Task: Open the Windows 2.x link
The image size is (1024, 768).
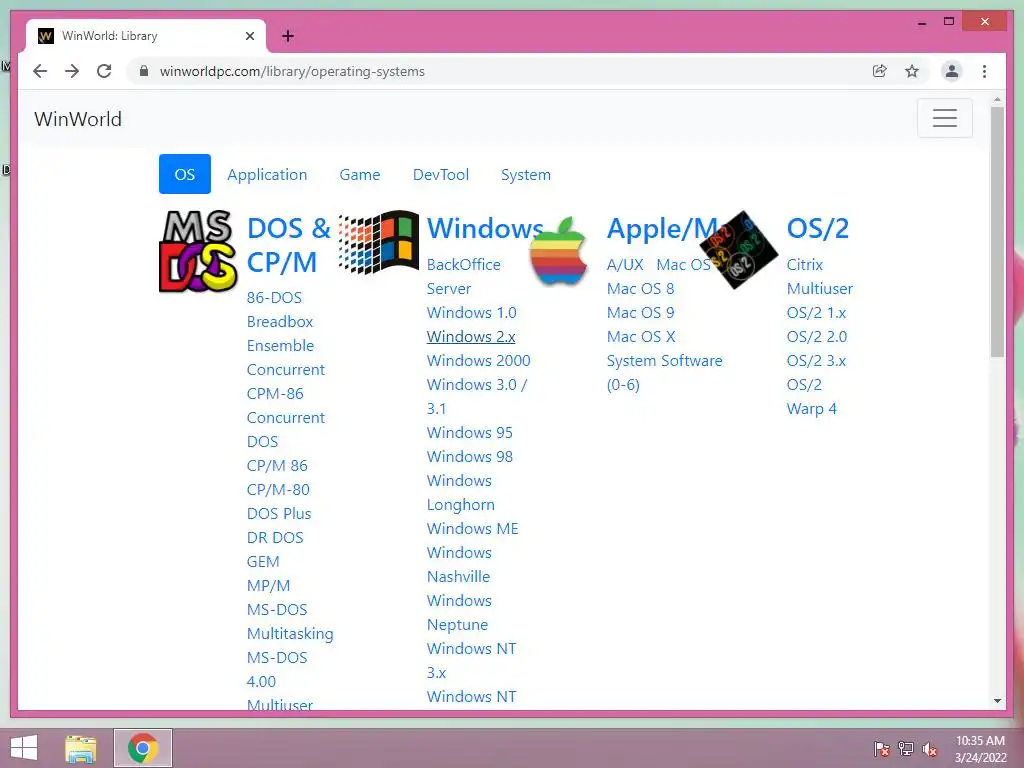Action: [471, 337]
